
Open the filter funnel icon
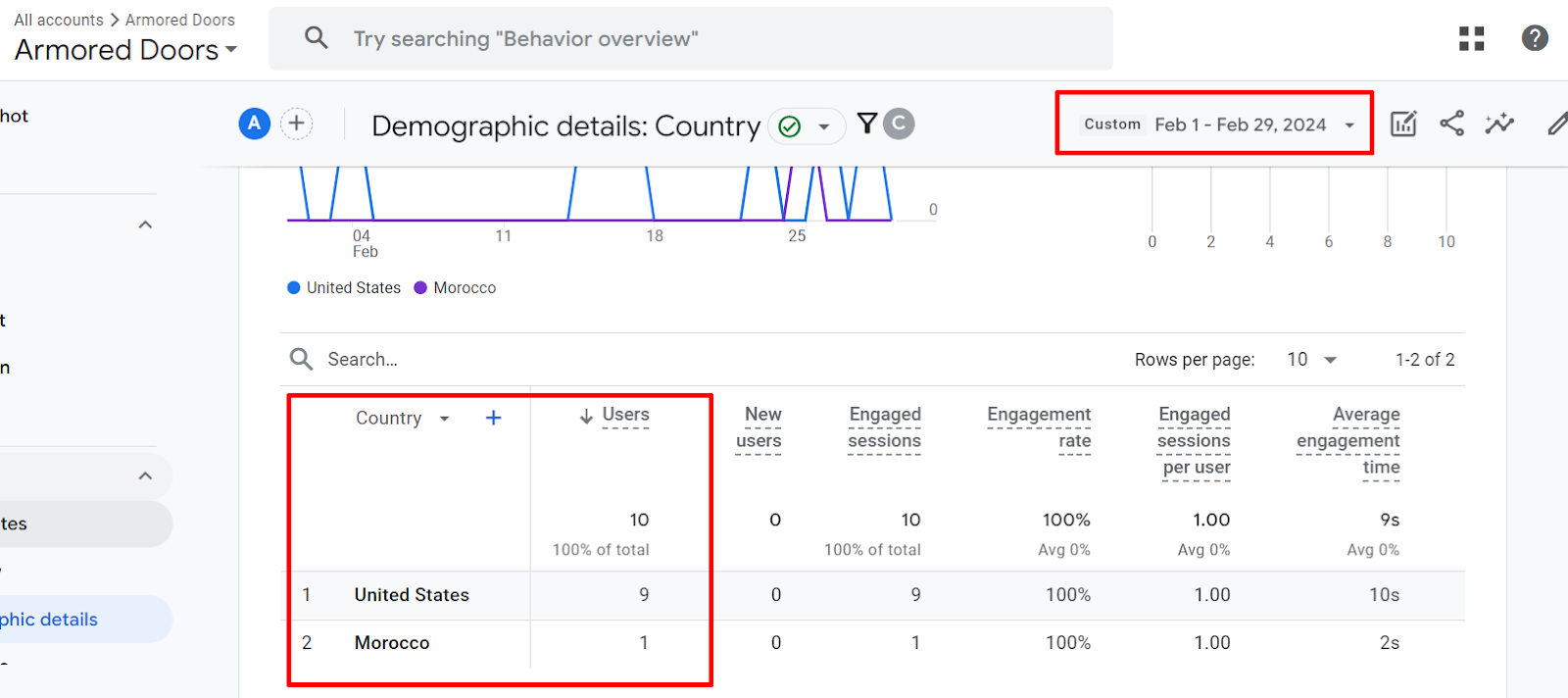point(866,124)
